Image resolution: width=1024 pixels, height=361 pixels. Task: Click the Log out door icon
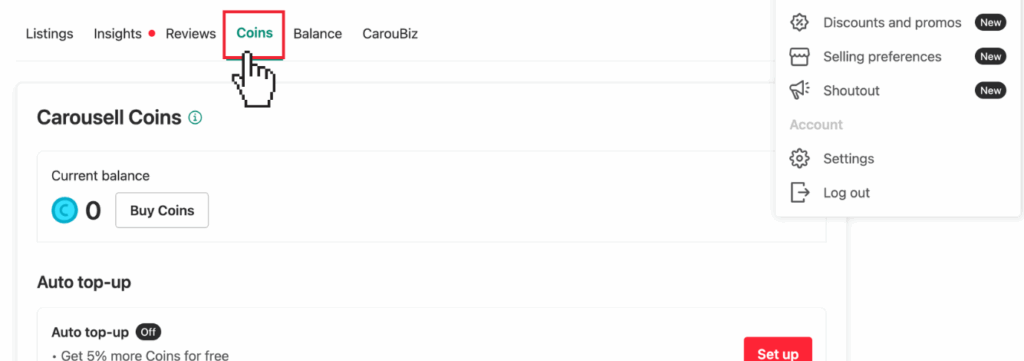pos(799,193)
